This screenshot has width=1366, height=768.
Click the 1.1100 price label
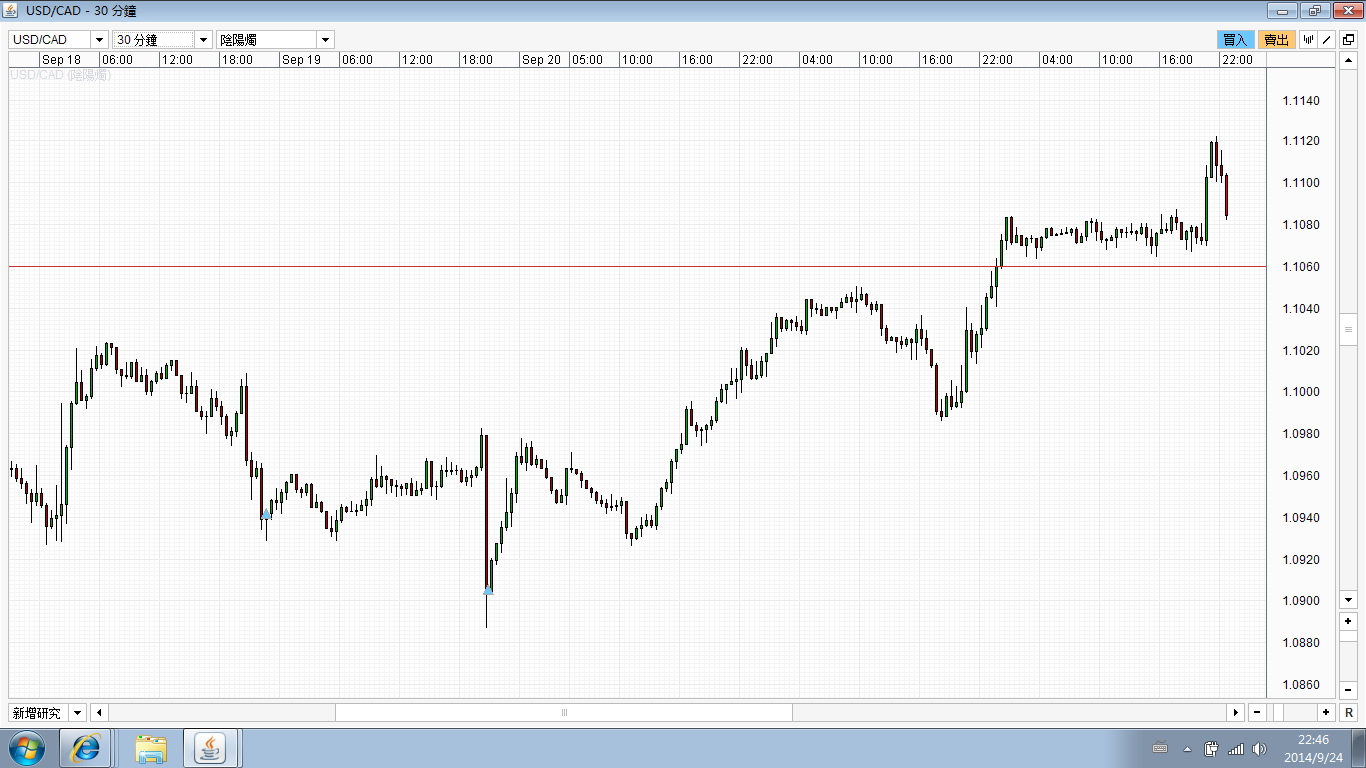(1301, 183)
